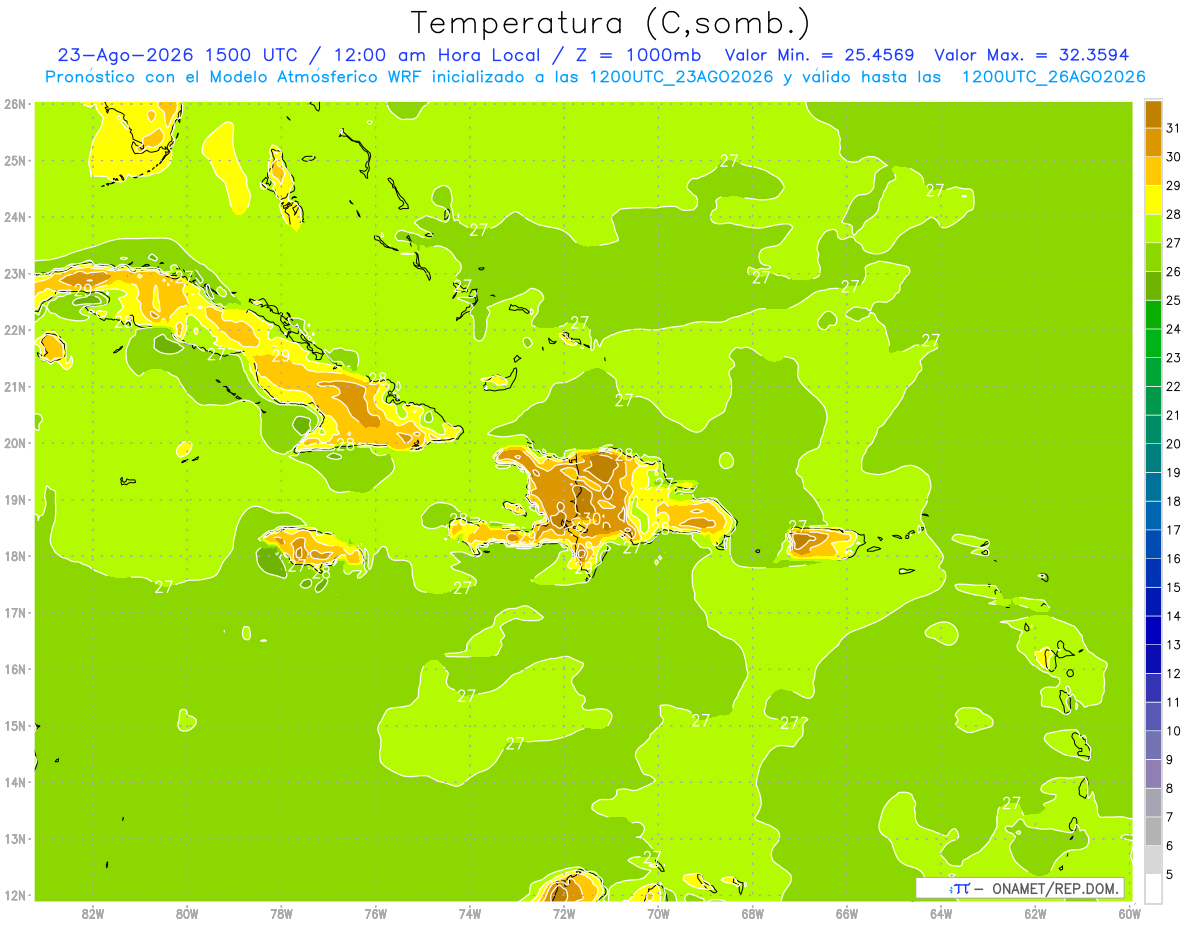Click the '78W' longitude axis label
This screenshot has width=1200, height=927.
(281, 913)
